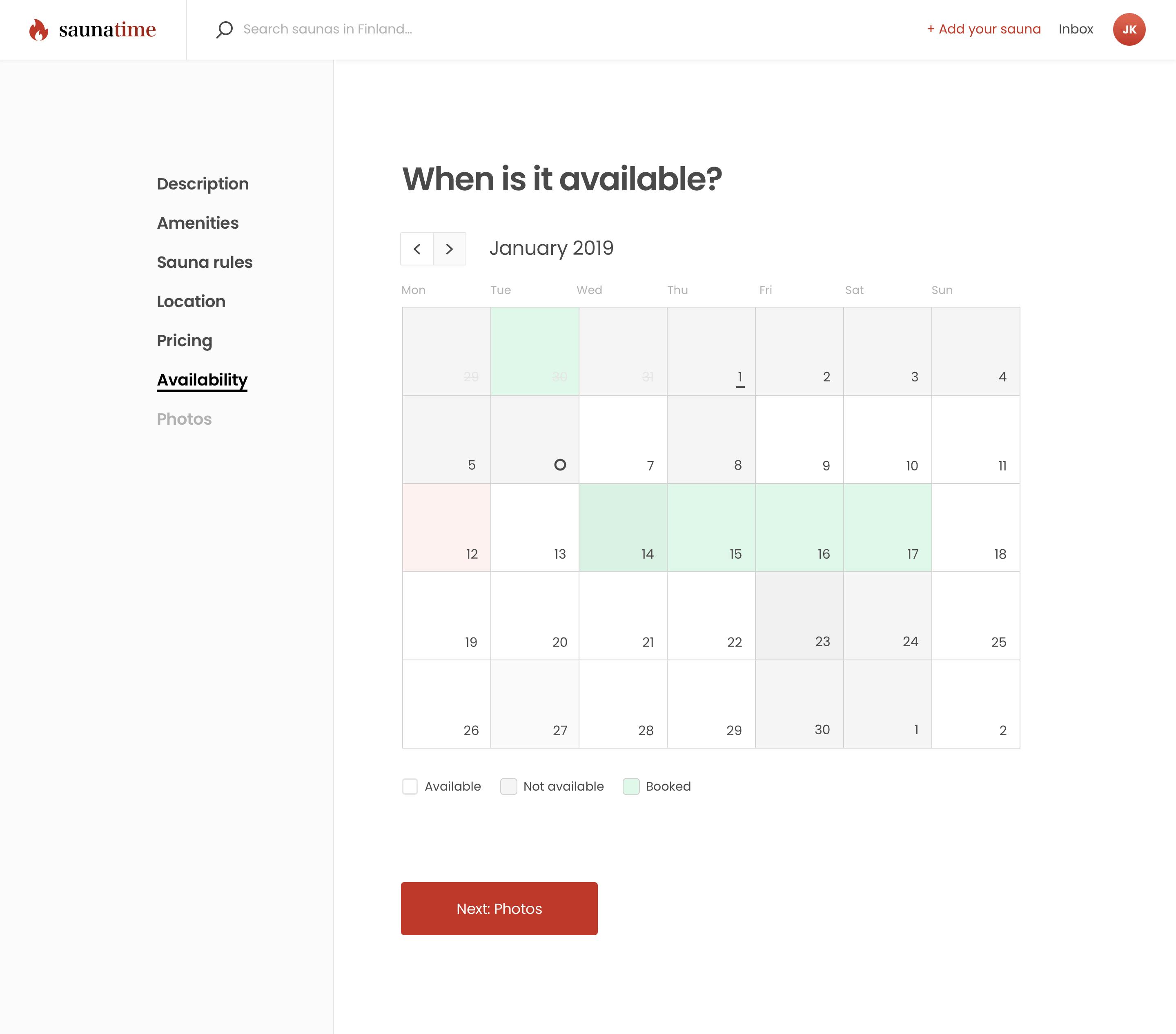Select the booked January 14 cell
This screenshot has width=1176, height=1034.
coord(623,528)
